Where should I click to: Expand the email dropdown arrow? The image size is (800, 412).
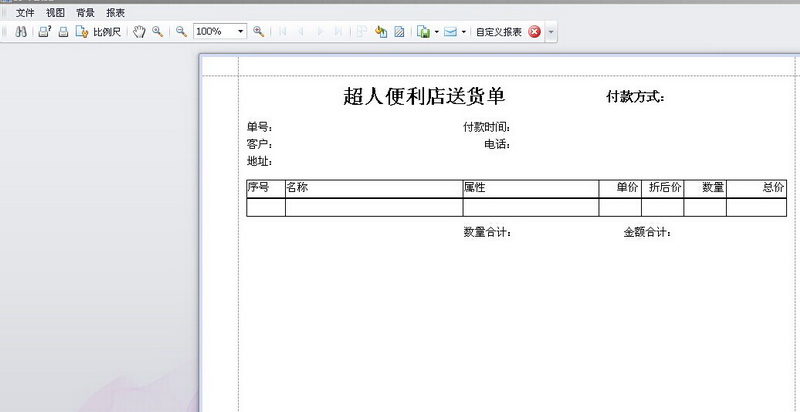(x=463, y=32)
